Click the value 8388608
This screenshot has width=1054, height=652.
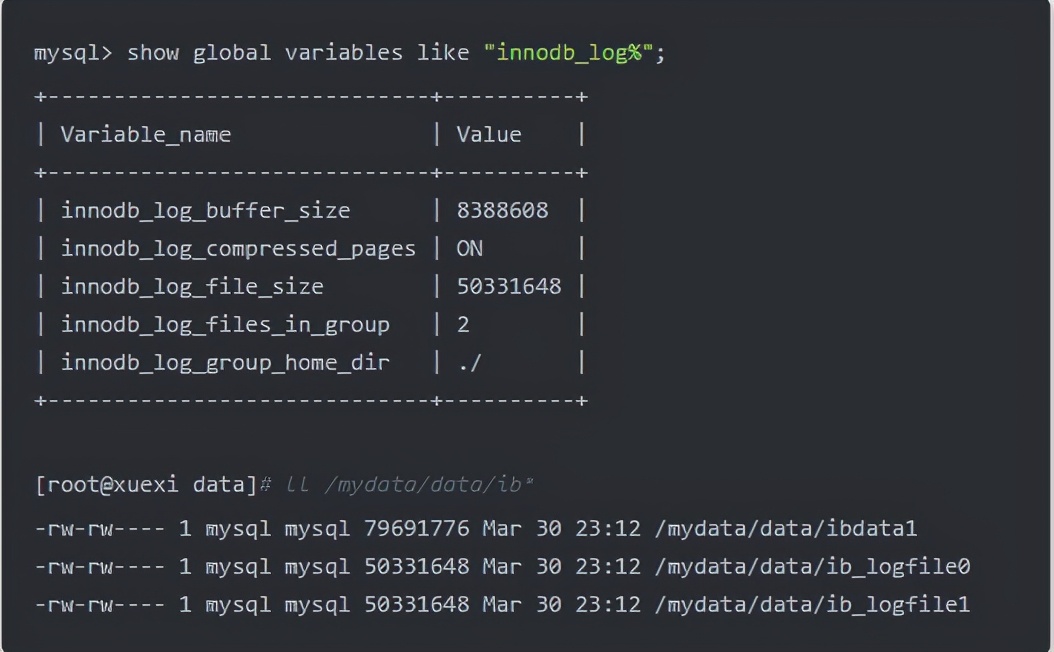502,211
